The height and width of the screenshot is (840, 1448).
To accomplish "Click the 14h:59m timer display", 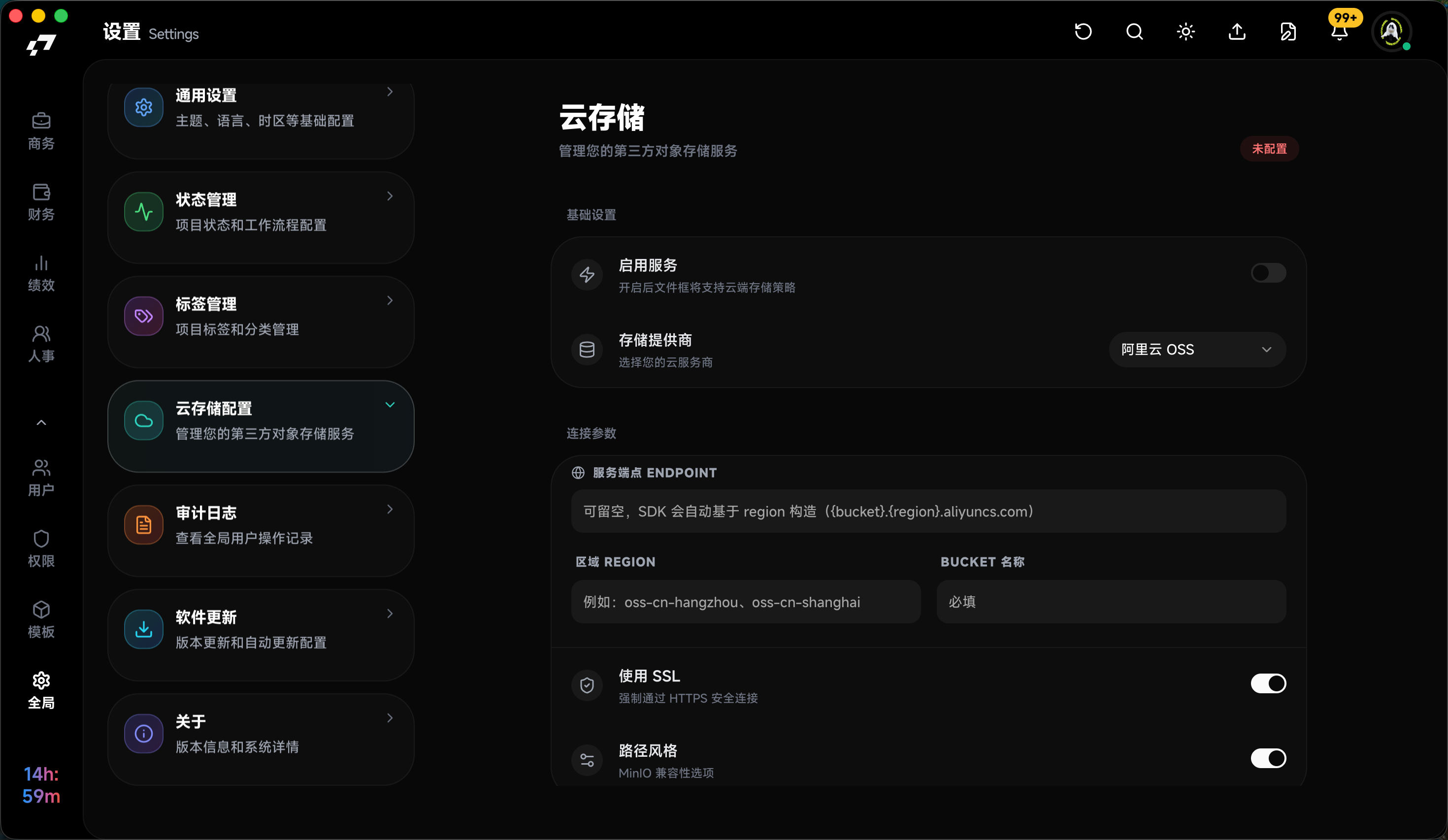I will click(x=41, y=785).
